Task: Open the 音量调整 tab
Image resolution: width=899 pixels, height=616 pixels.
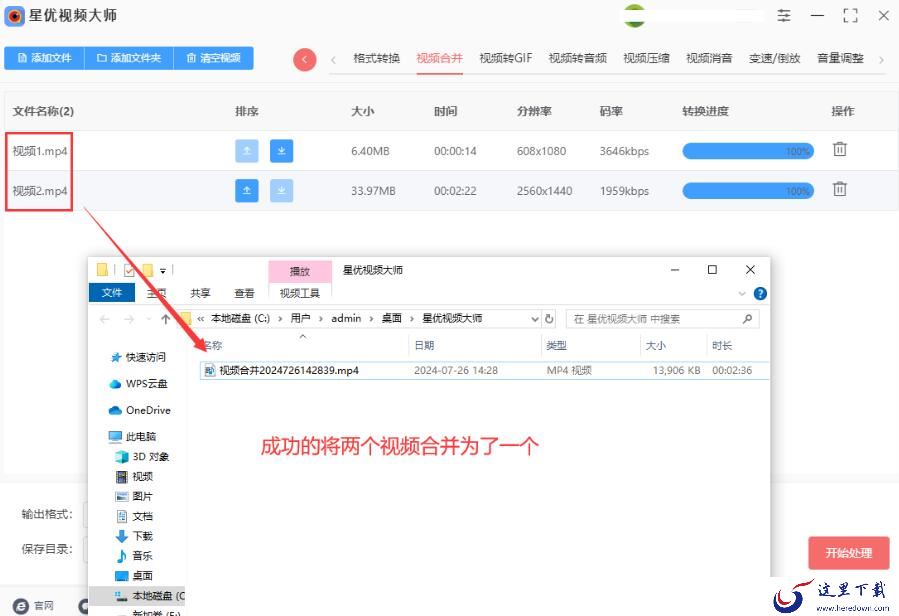Action: click(840, 58)
